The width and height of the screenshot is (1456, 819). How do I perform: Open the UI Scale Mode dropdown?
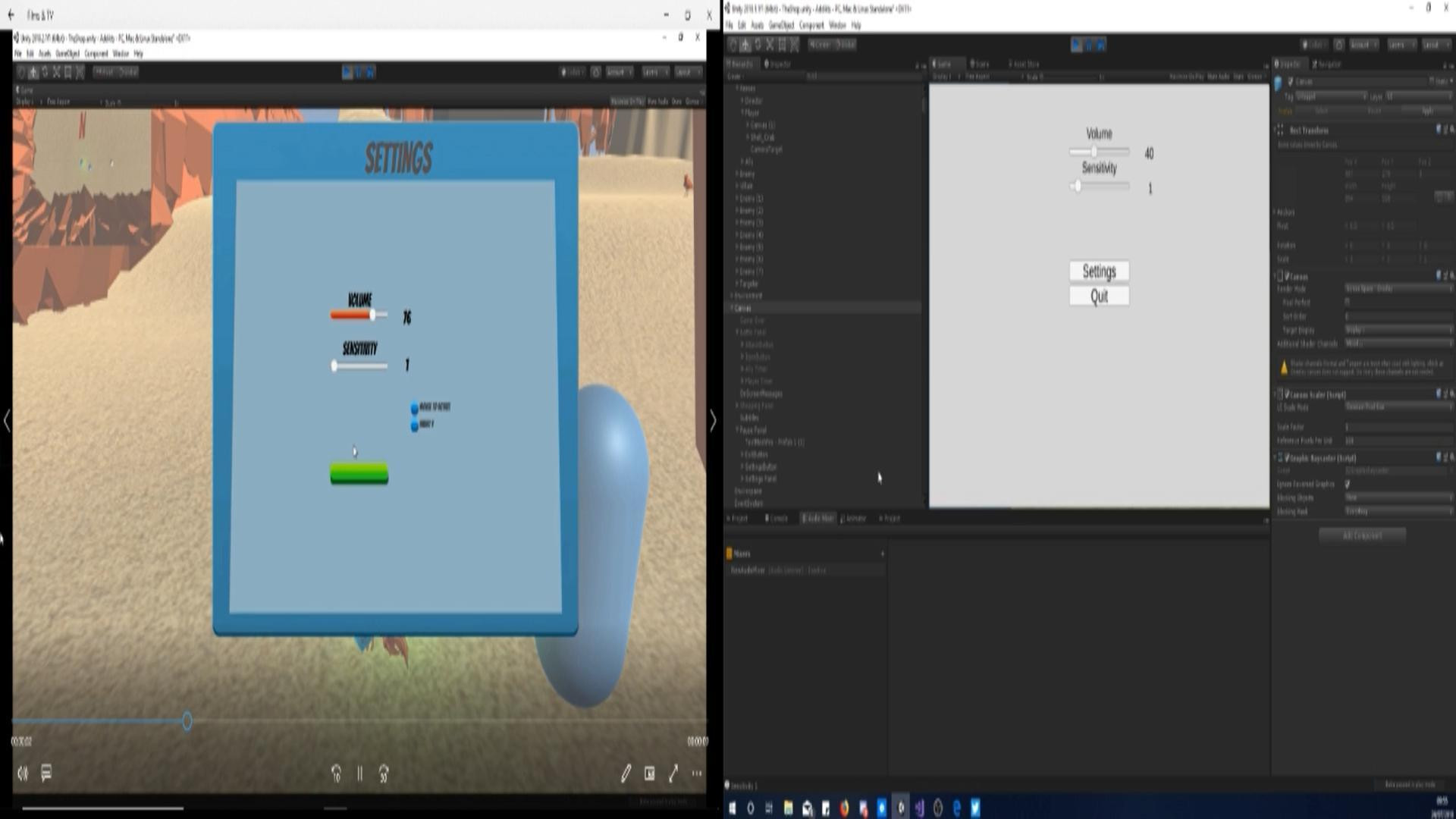pos(1399,407)
